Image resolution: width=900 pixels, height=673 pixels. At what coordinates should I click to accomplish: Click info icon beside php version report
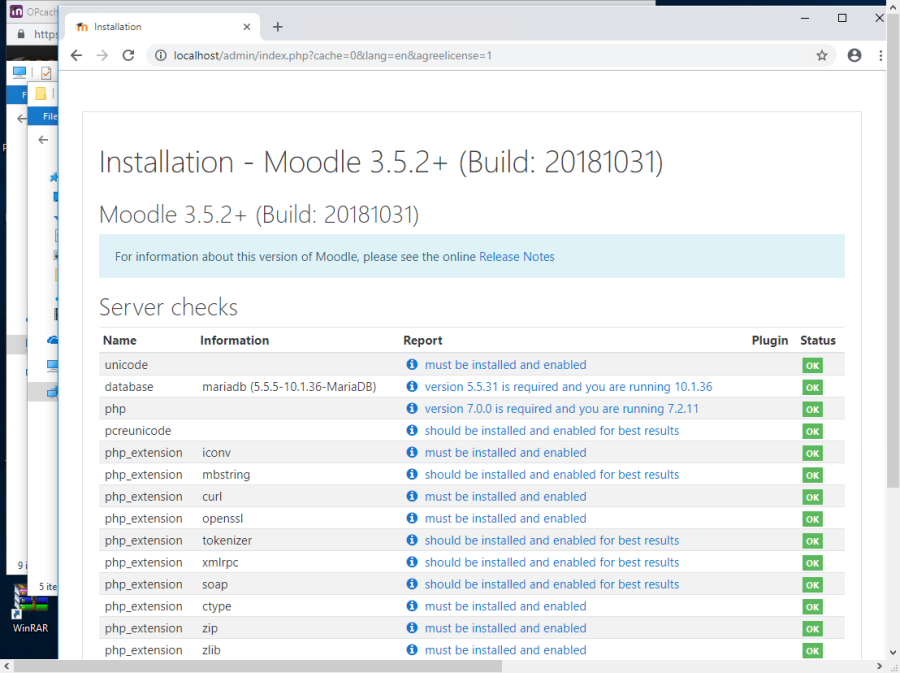(412, 409)
